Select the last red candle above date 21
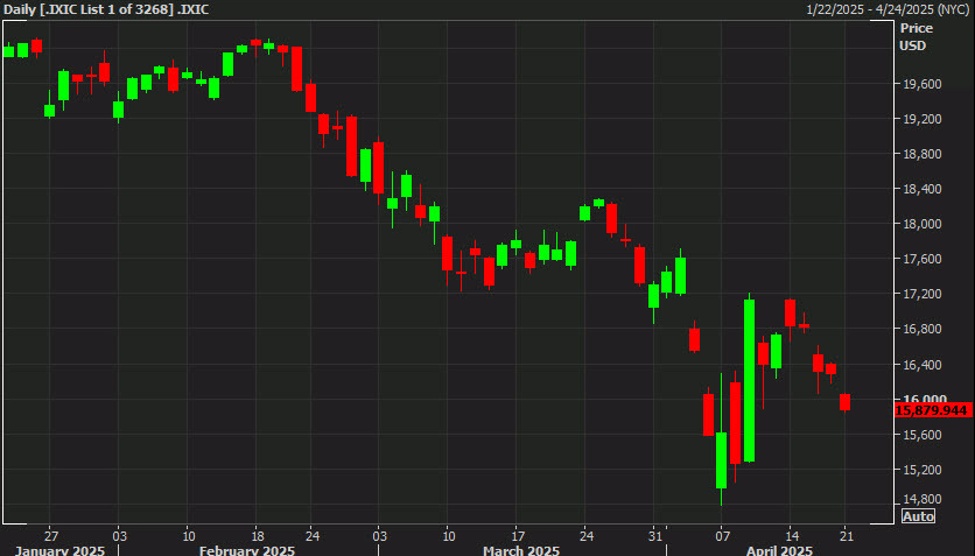The image size is (975, 556). pos(845,402)
